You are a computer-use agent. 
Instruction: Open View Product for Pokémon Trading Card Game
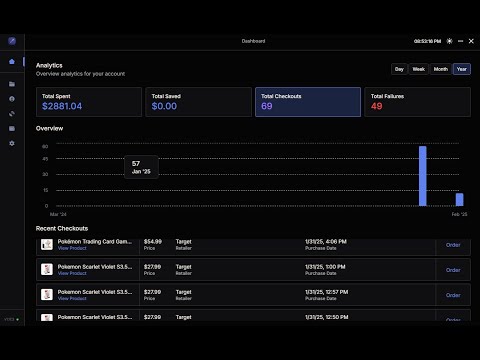(x=72, y=248)
